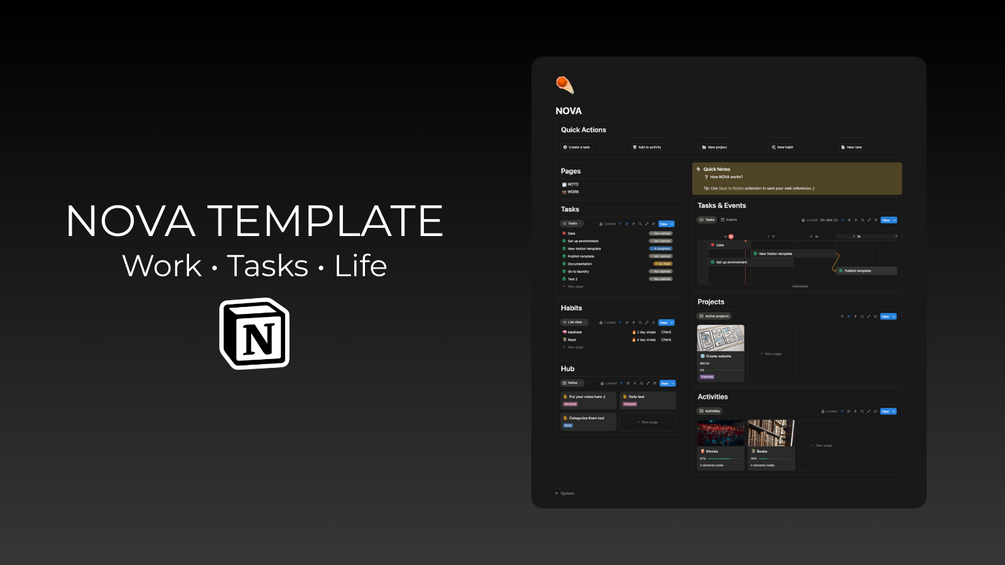Select the Activities view tab
This screenshot has width=1005, height=565.
coord(710,411)
